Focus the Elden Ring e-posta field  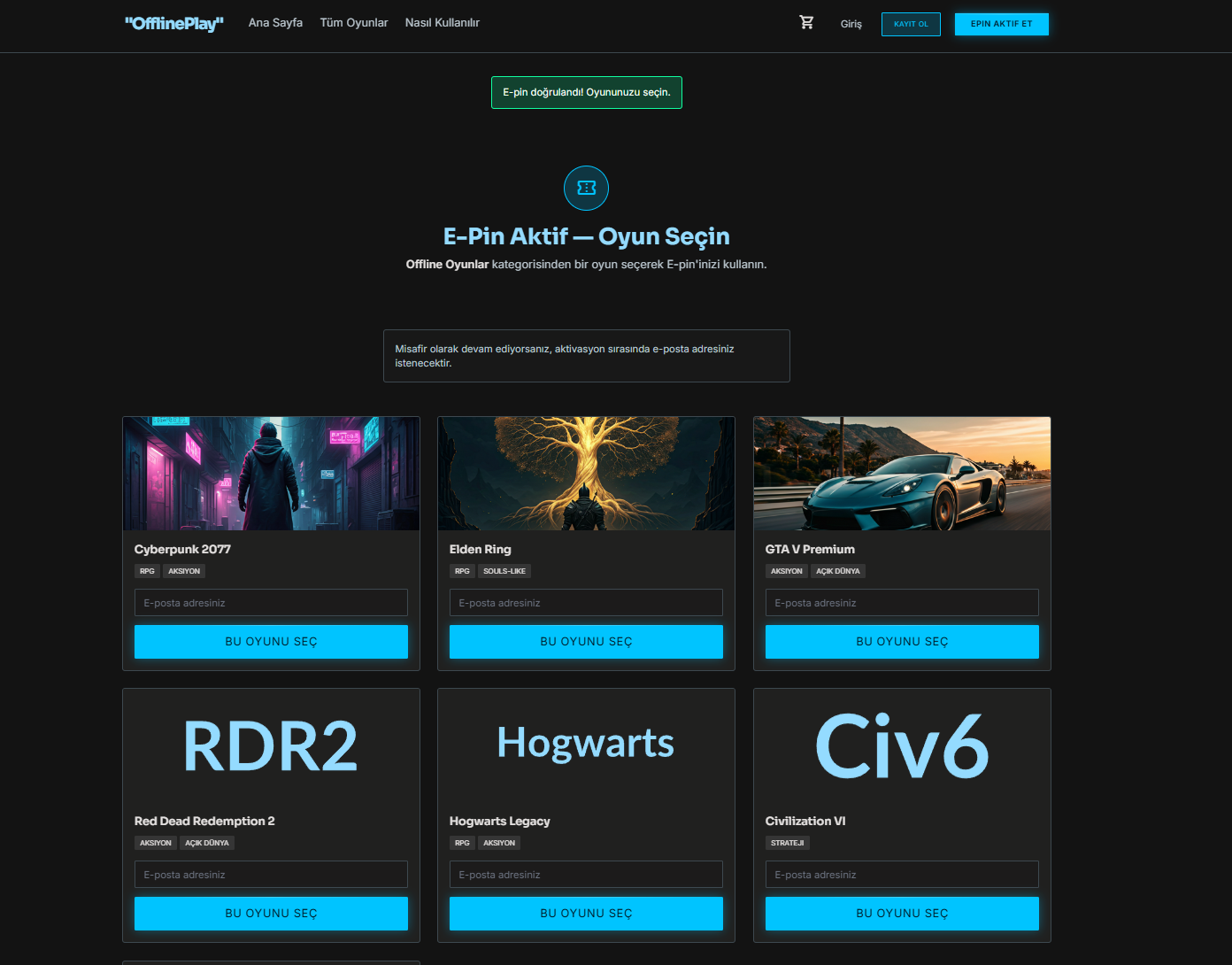[586, 603]
